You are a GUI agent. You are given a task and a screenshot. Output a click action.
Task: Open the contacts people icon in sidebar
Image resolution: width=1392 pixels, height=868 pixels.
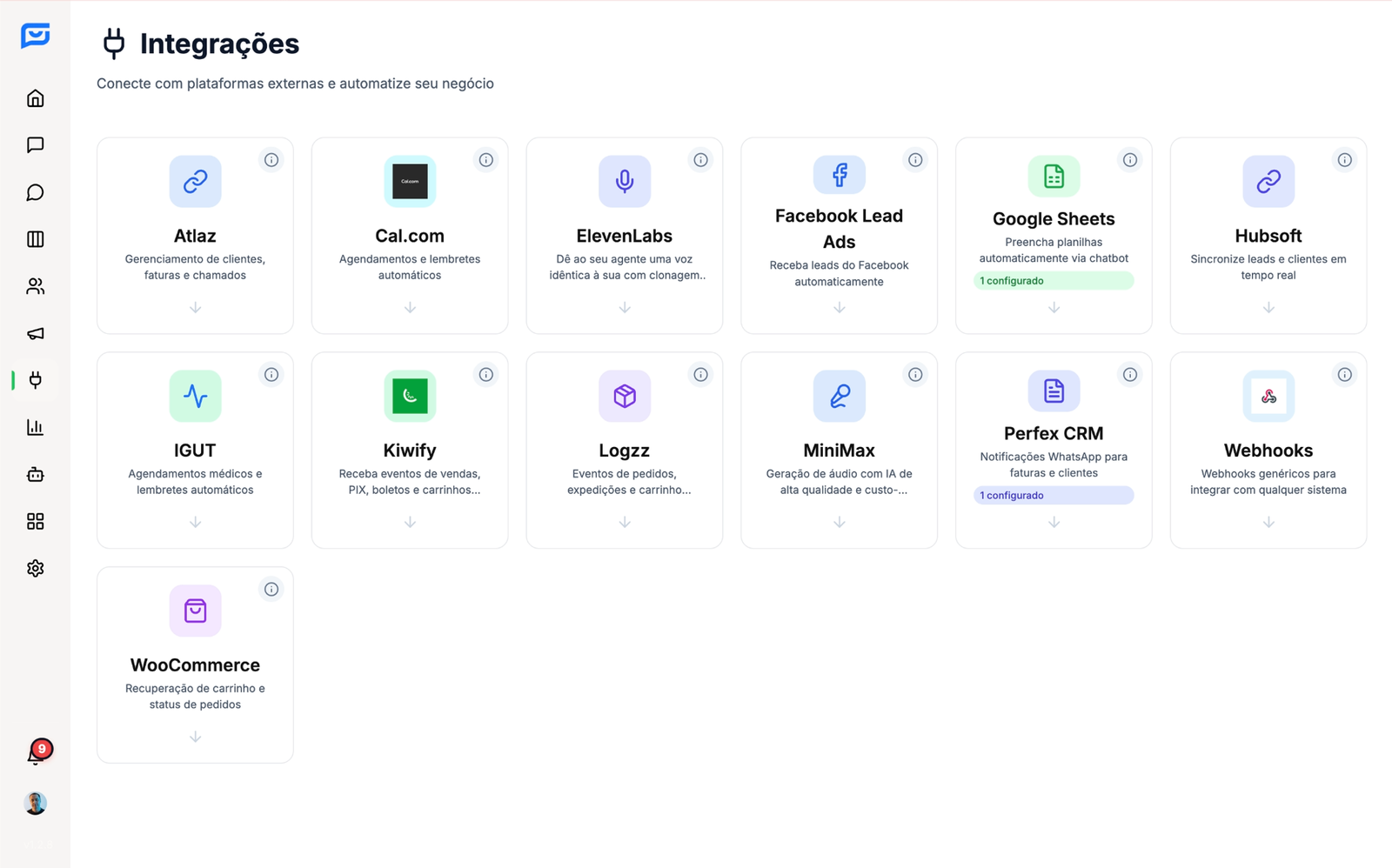pyautogui.click(x=35, y=286)
